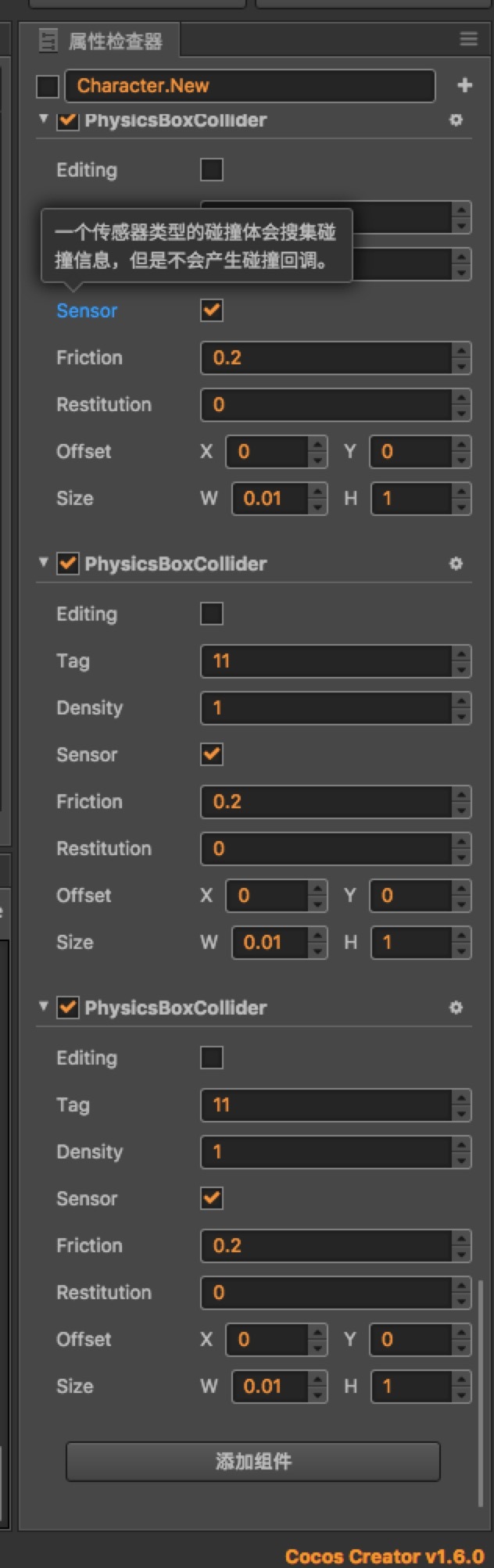
Task: Switch to the 属性检查器 tab
Action: click(115, 41)
